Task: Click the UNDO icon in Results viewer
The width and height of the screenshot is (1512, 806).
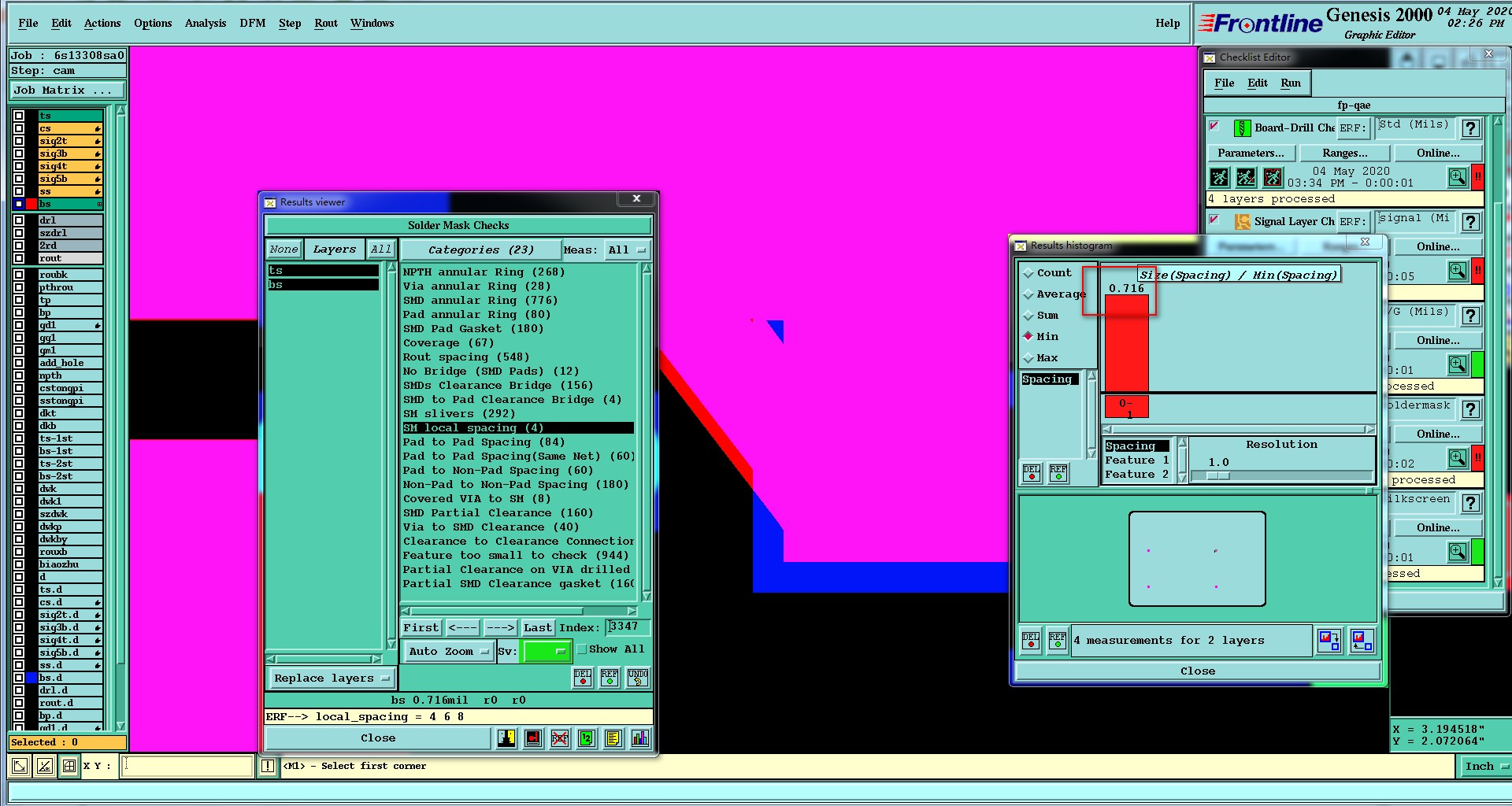Action: [x=638, y=678]
